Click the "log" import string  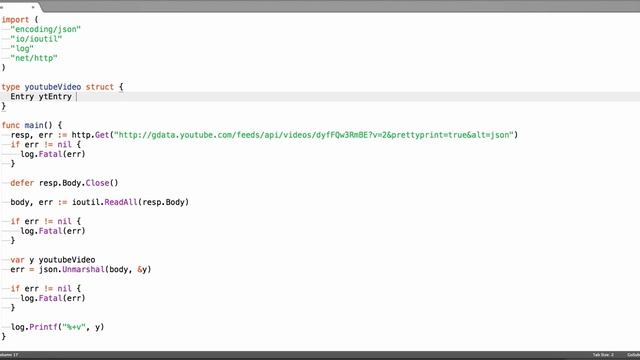(22, 49)
